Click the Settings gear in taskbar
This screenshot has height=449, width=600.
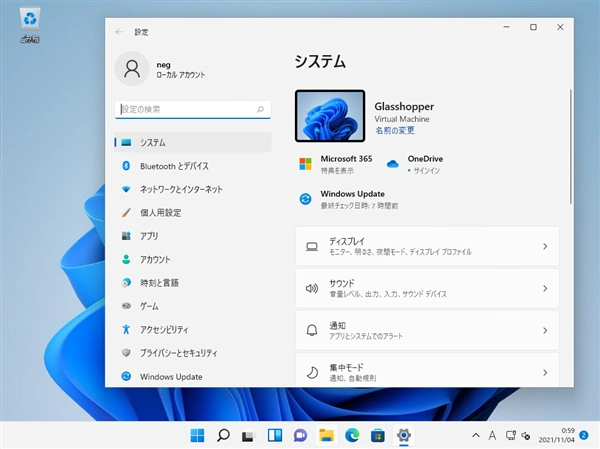[404, 436]
